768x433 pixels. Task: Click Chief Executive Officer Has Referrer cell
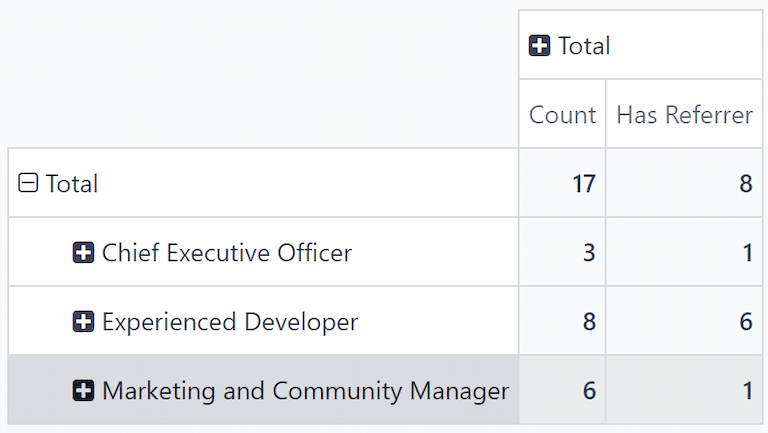684,253
